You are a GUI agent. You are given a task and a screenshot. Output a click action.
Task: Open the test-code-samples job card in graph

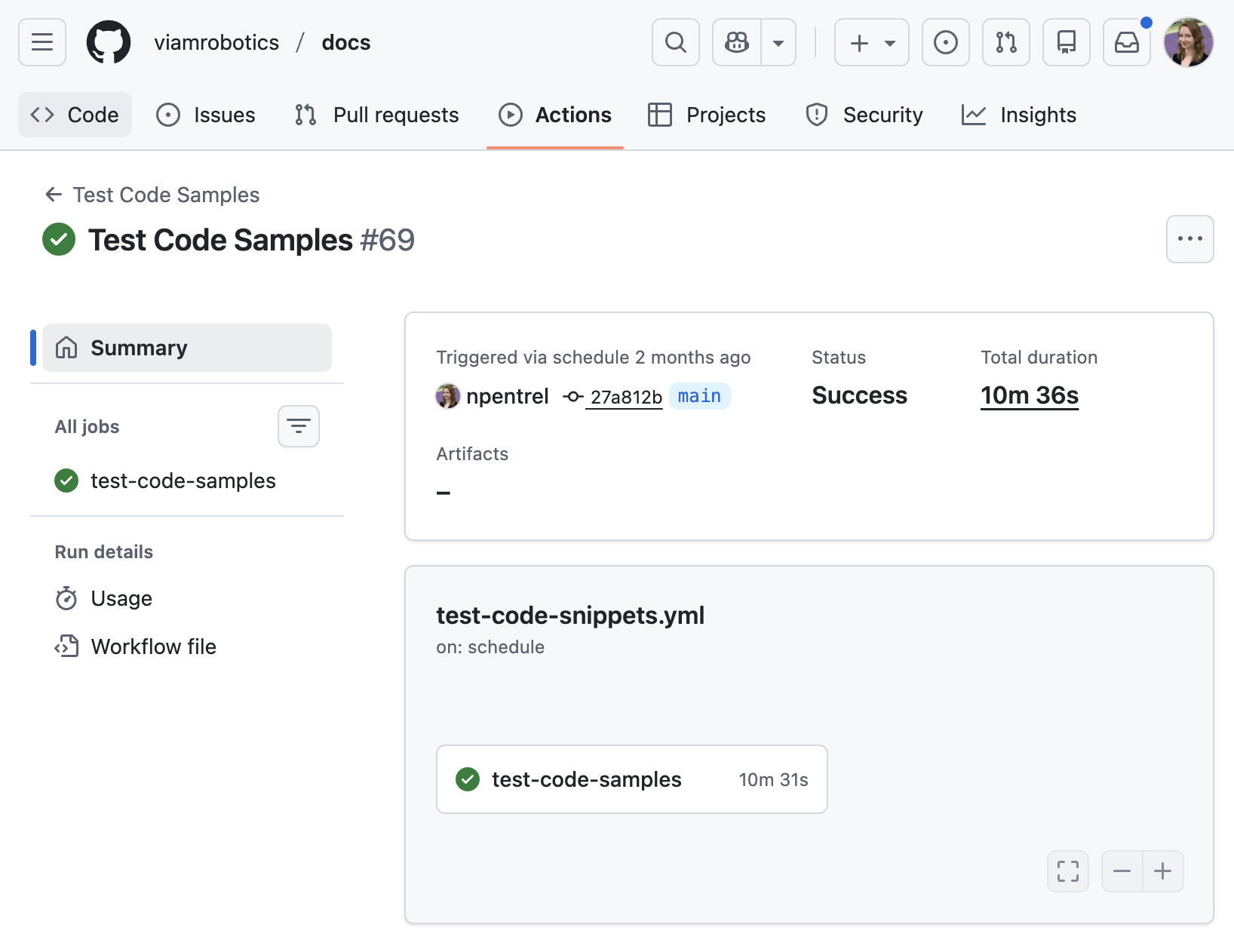pyautogui.click(x=632, y=779)
